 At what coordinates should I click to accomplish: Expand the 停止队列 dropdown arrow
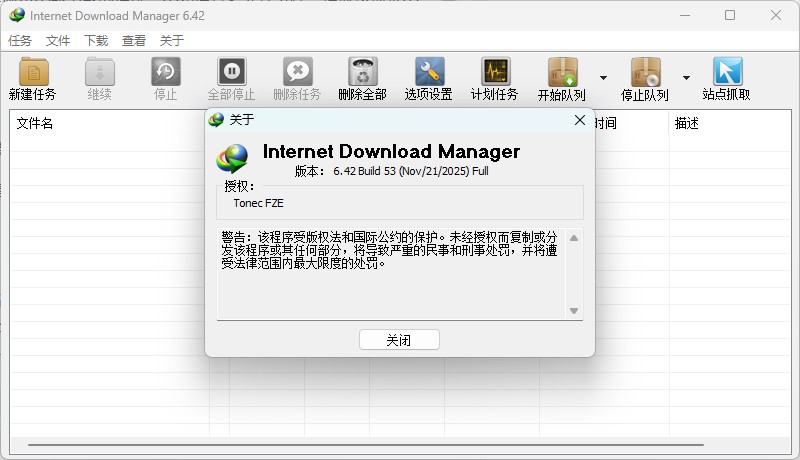tap(687, 78)
